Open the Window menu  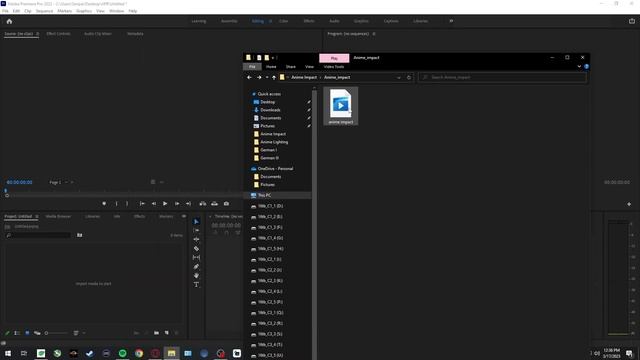pos(116,11)
